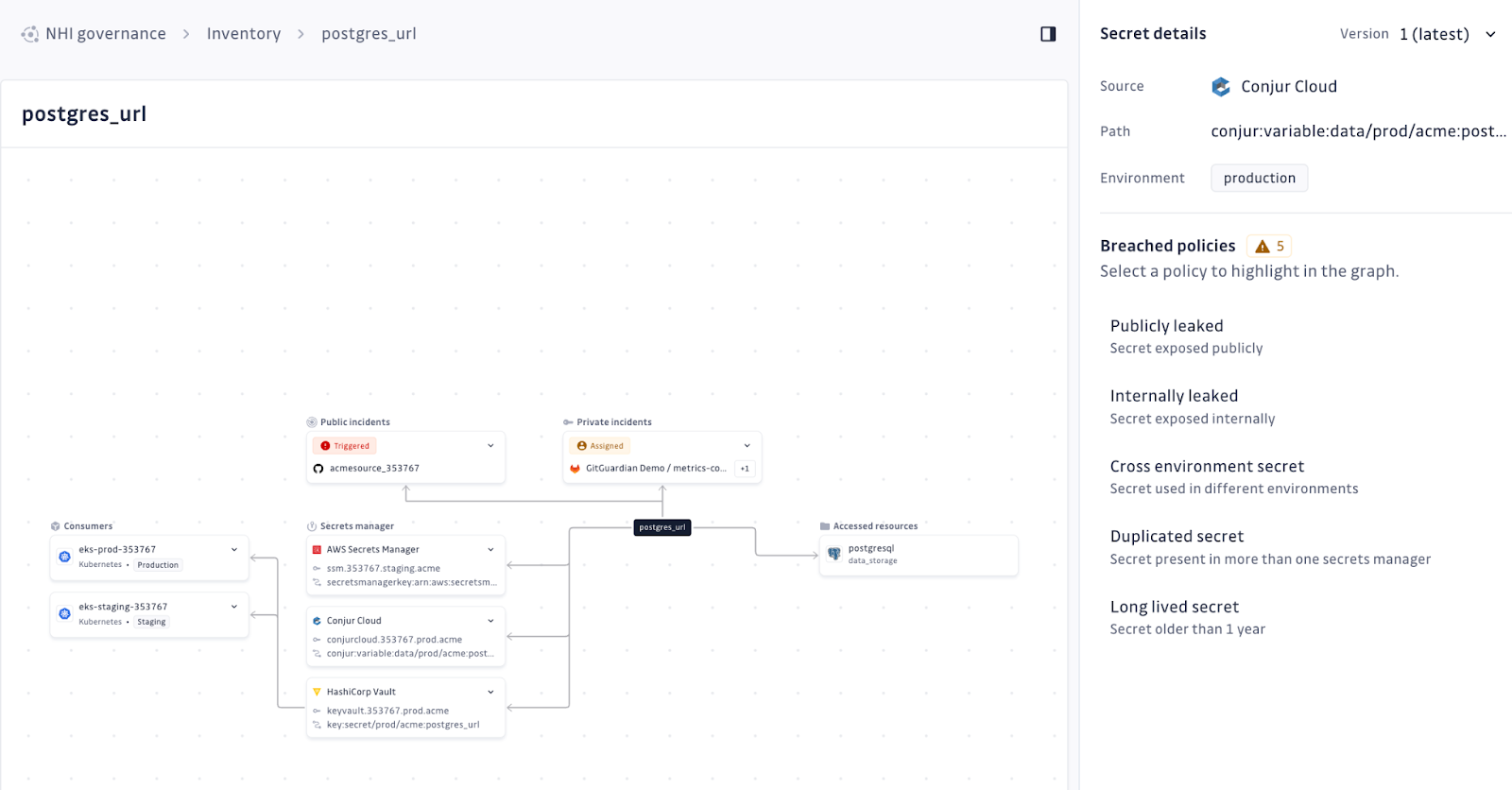Click the NHI governance logo icon
This screenshot has height=790, width=1512.
tap(30, 34)
